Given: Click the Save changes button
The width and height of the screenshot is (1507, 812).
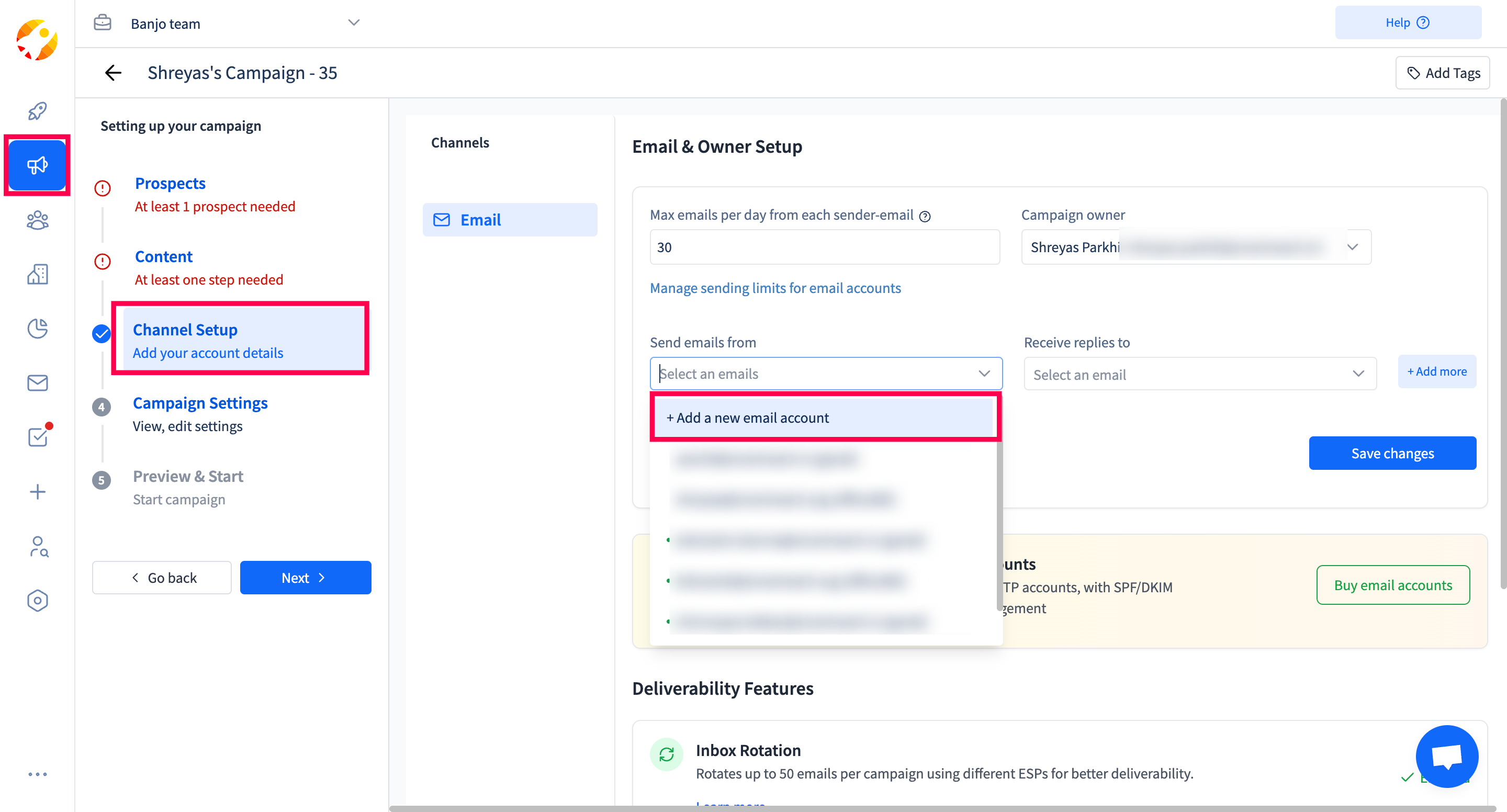Looking at the screenshot, I should pos(1392,454).
